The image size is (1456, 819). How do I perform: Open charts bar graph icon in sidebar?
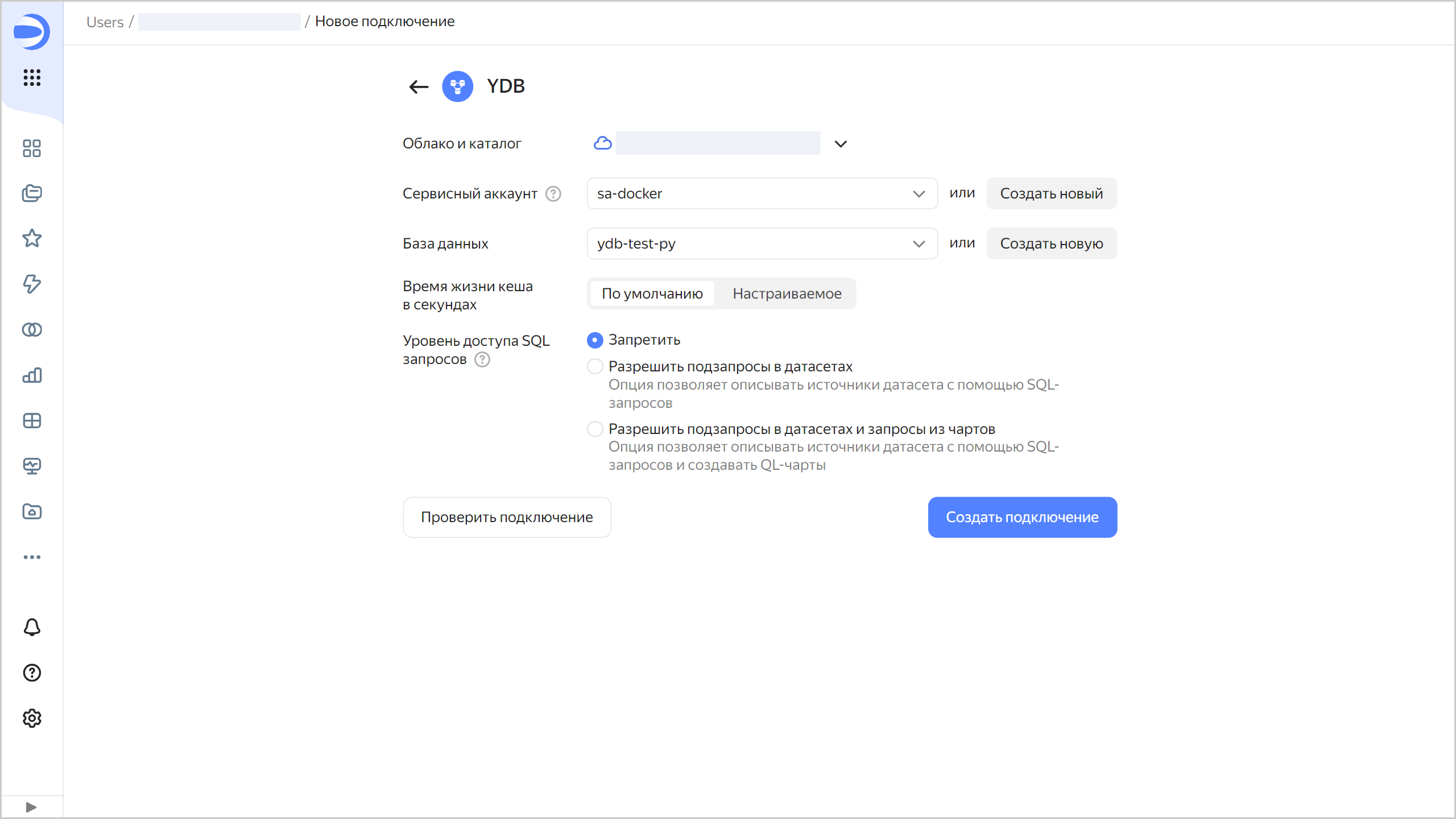32,375
